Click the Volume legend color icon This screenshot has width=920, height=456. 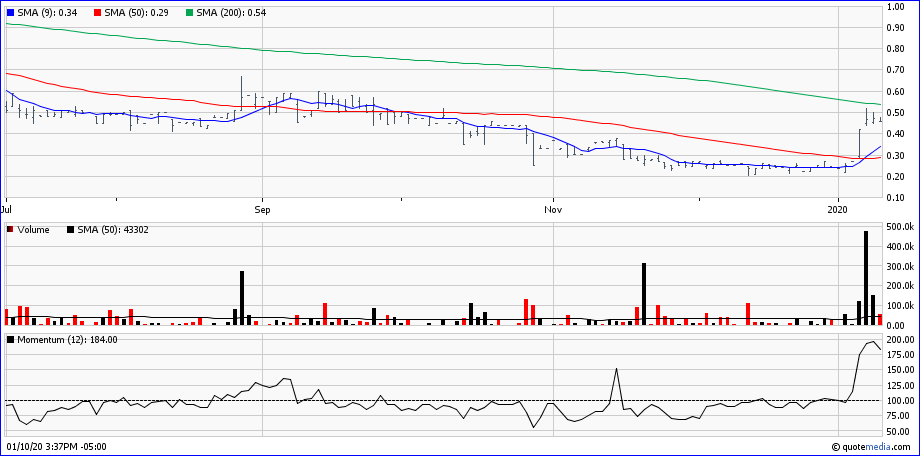[10, 230]
